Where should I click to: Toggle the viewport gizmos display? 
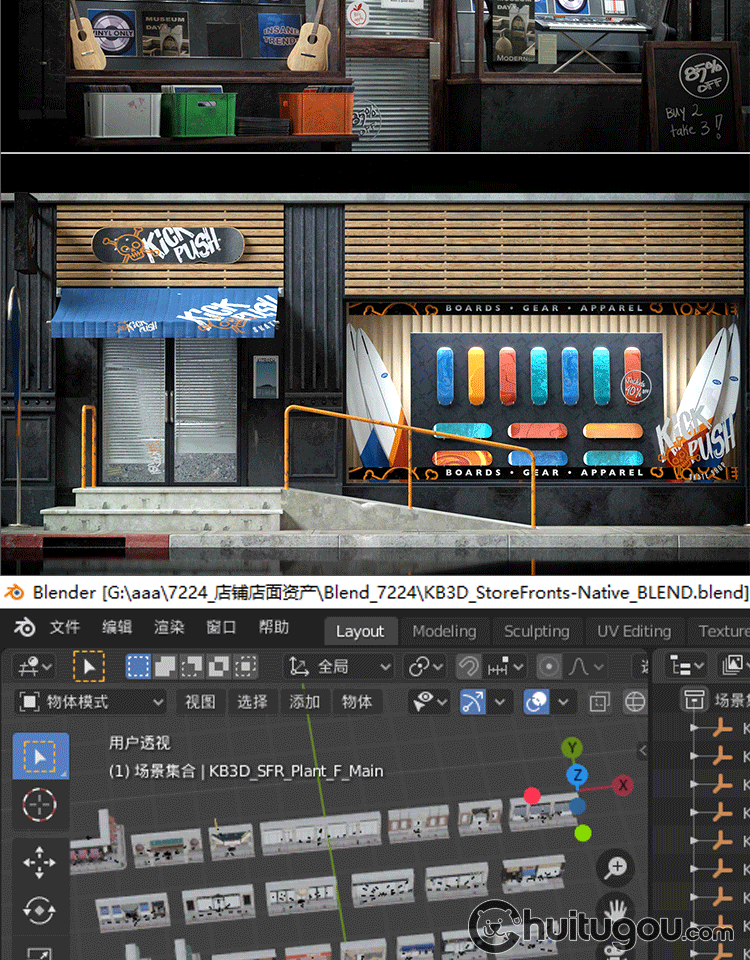(x=473, y=702)
